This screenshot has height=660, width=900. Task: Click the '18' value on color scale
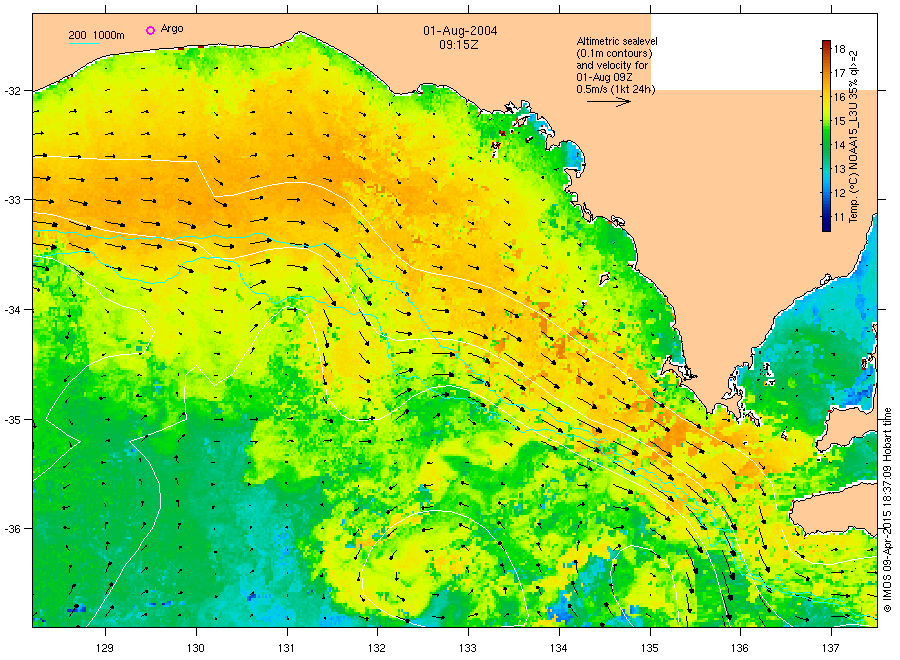click(x=840, y=49)
